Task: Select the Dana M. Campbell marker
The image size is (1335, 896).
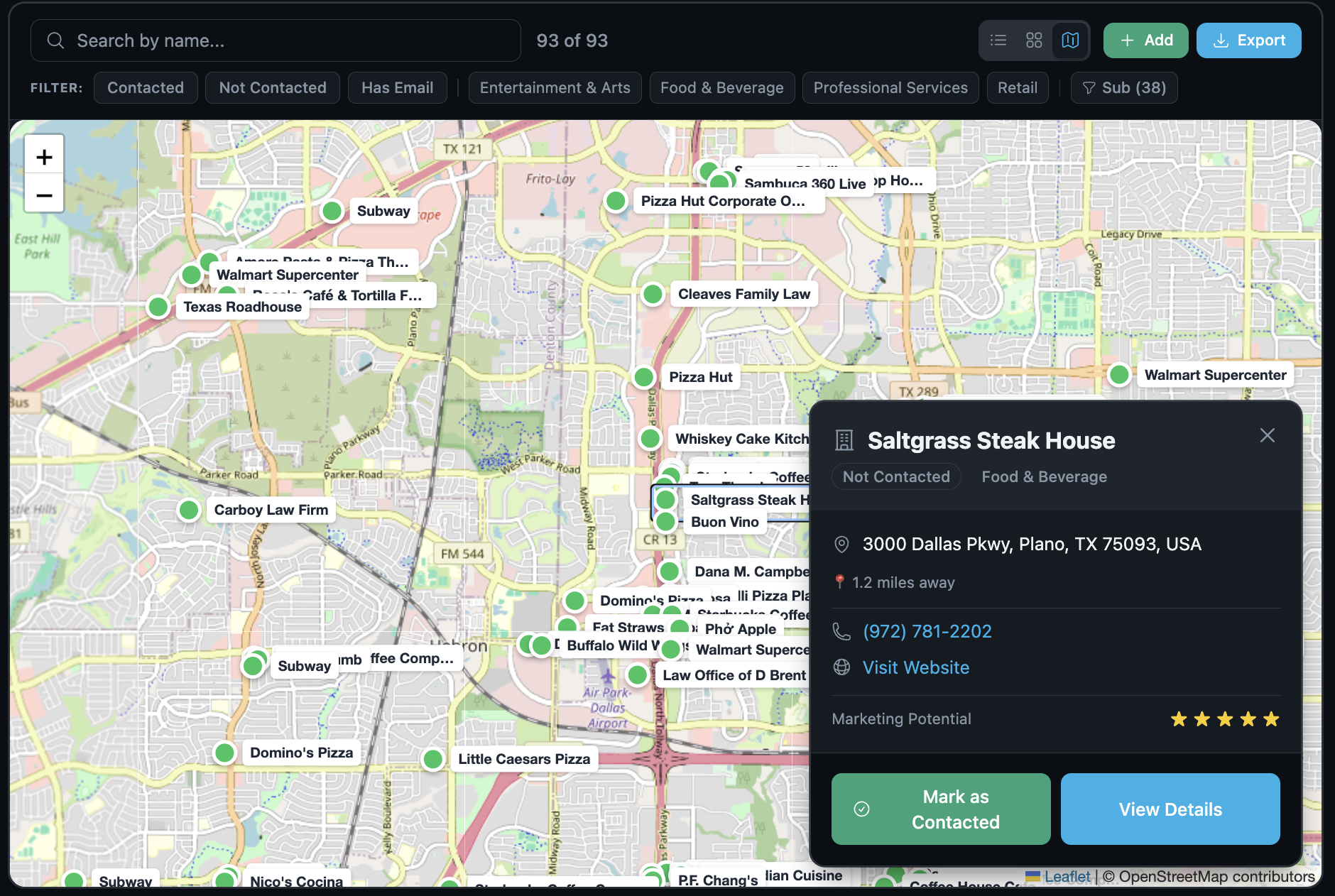Action: pos(669,571)
